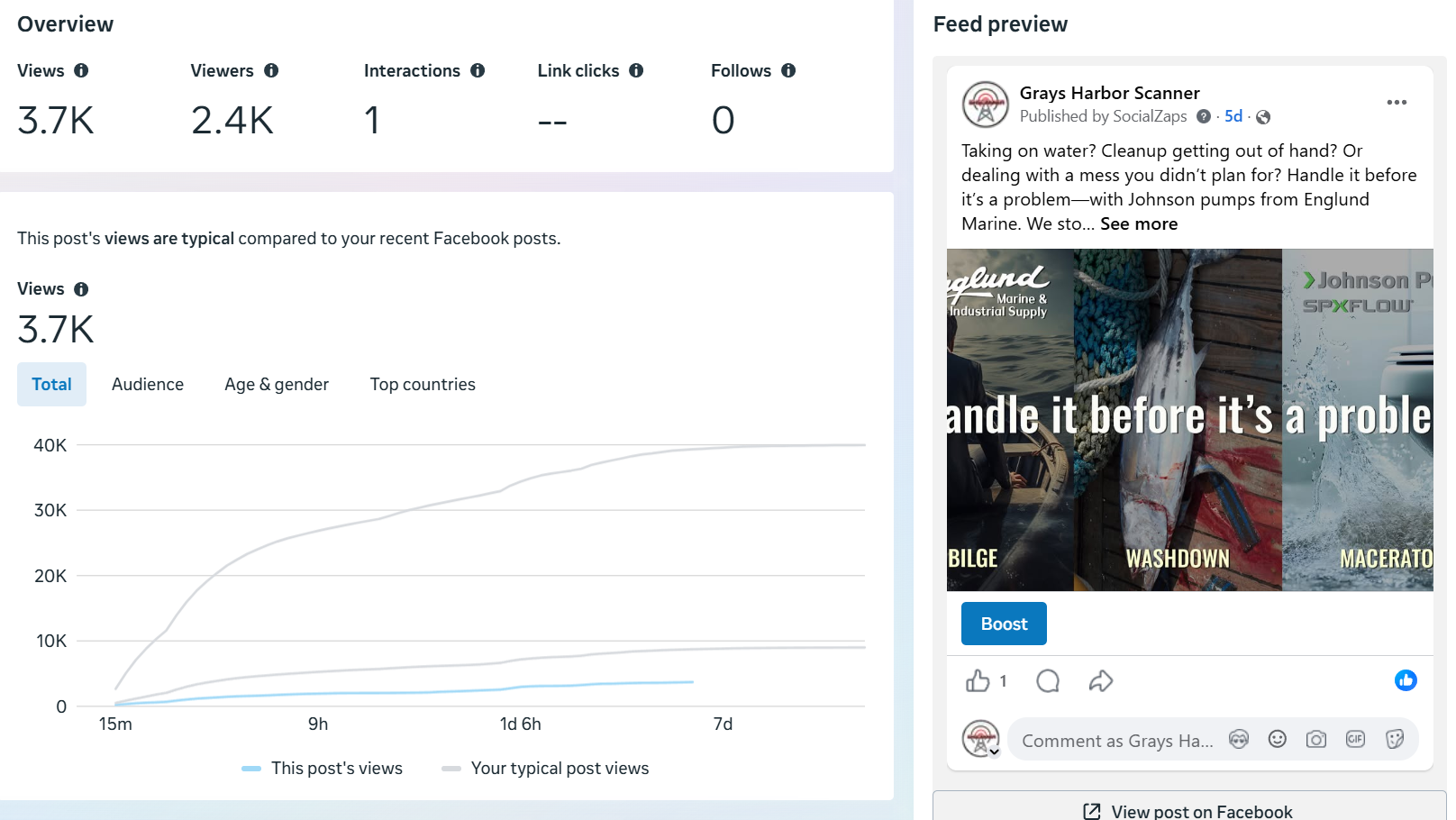
Task: Click the Feed preview heading
Action: point(1000,24)
